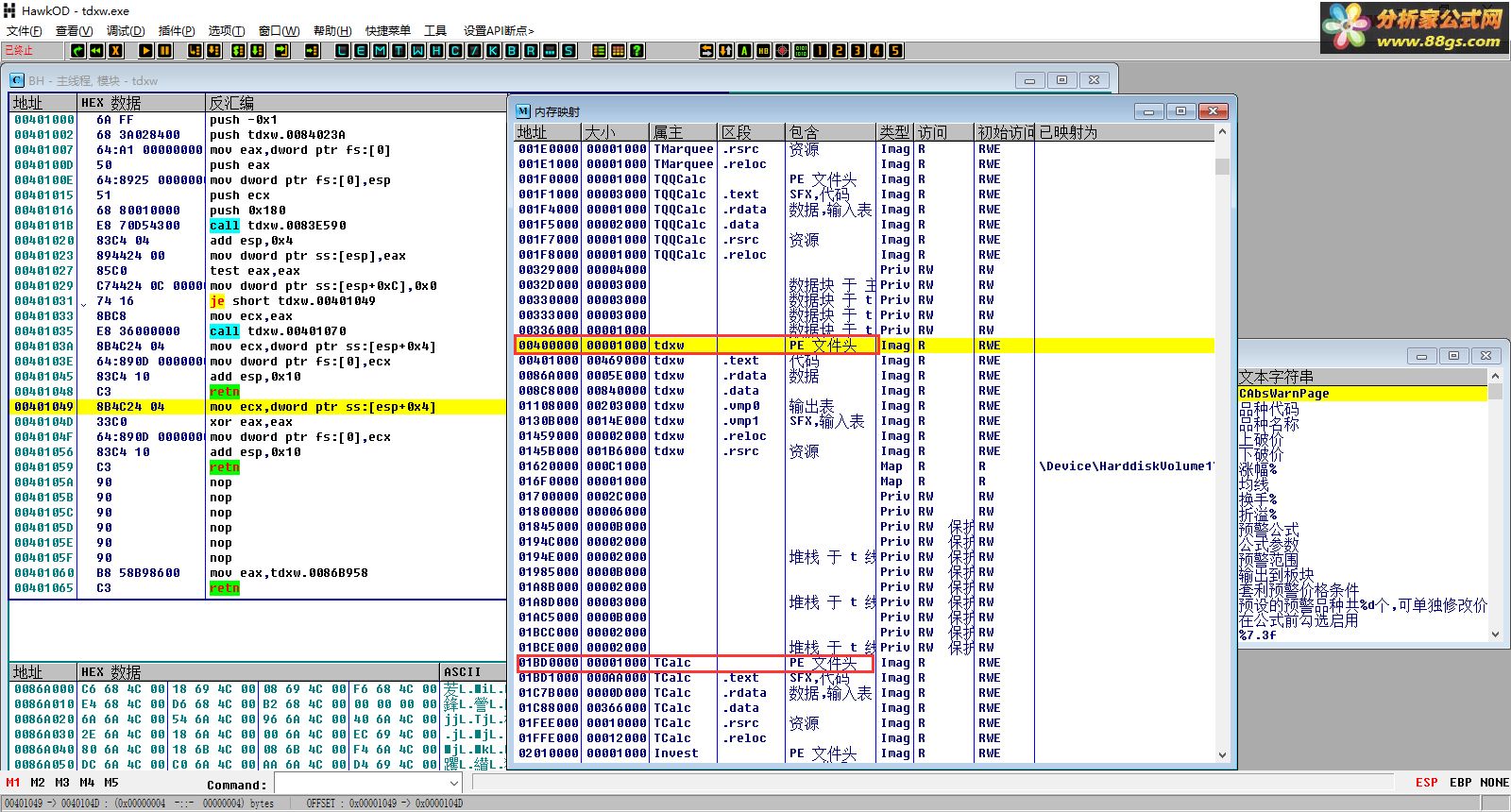Click the NONE register mode label

click(1494, 783)
